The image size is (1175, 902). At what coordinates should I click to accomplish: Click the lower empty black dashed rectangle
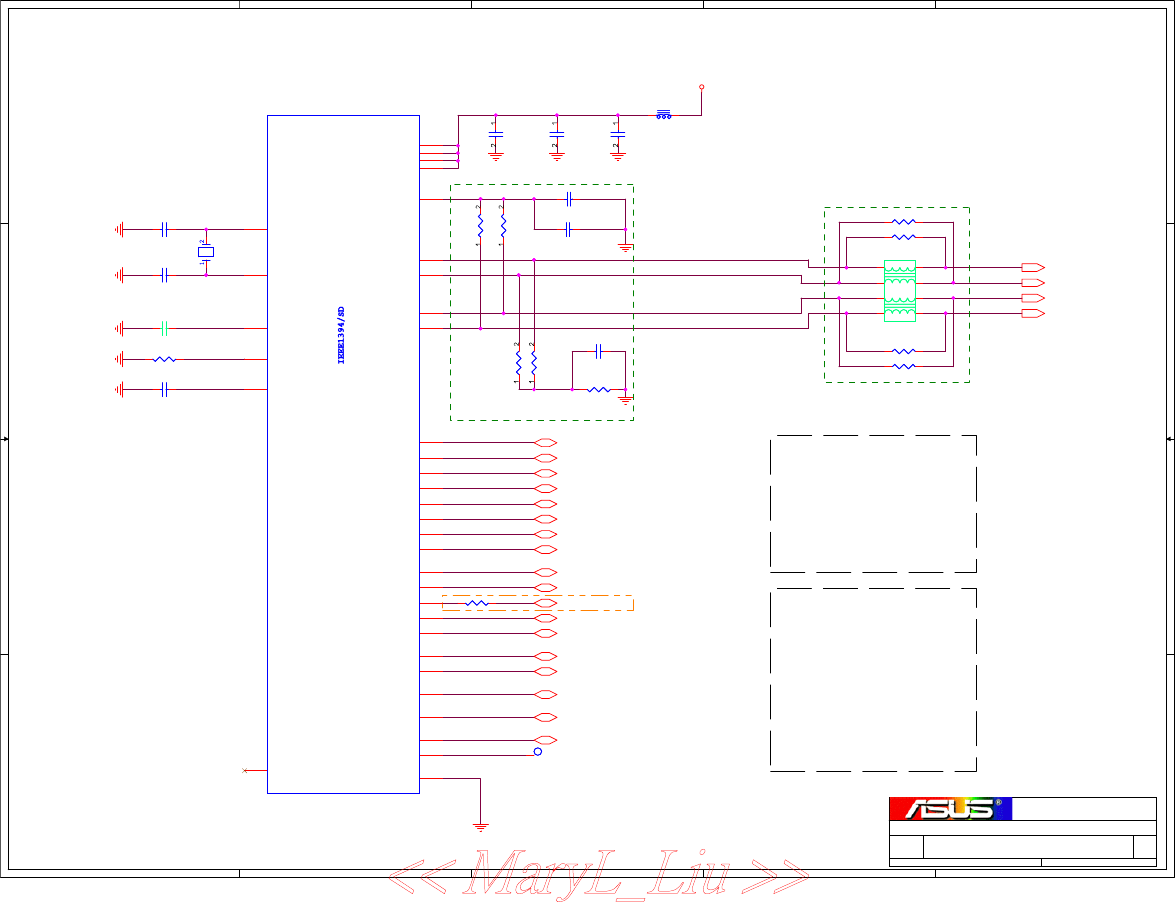[873, 679]
